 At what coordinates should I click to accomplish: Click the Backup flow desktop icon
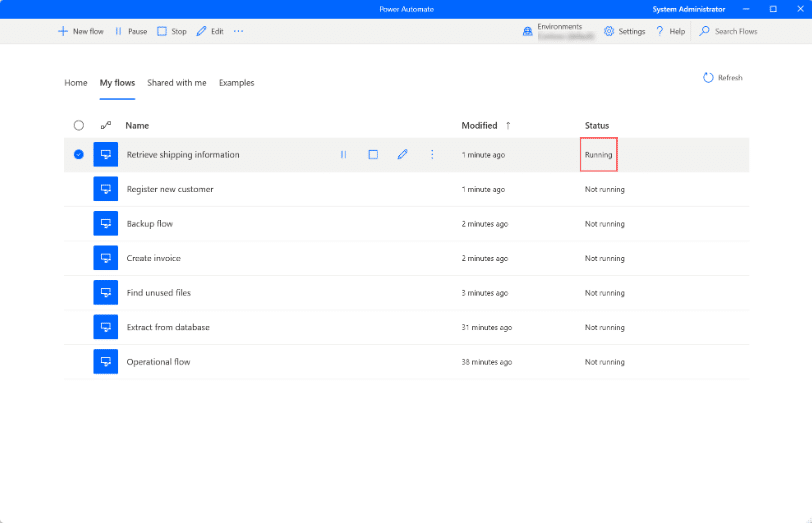[105, 224]
